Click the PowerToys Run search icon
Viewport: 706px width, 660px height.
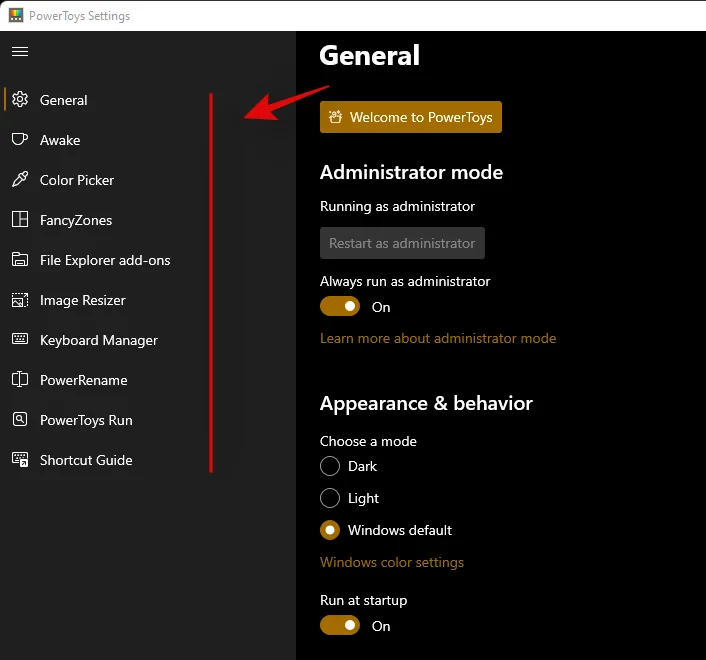(x=20, y=420)
